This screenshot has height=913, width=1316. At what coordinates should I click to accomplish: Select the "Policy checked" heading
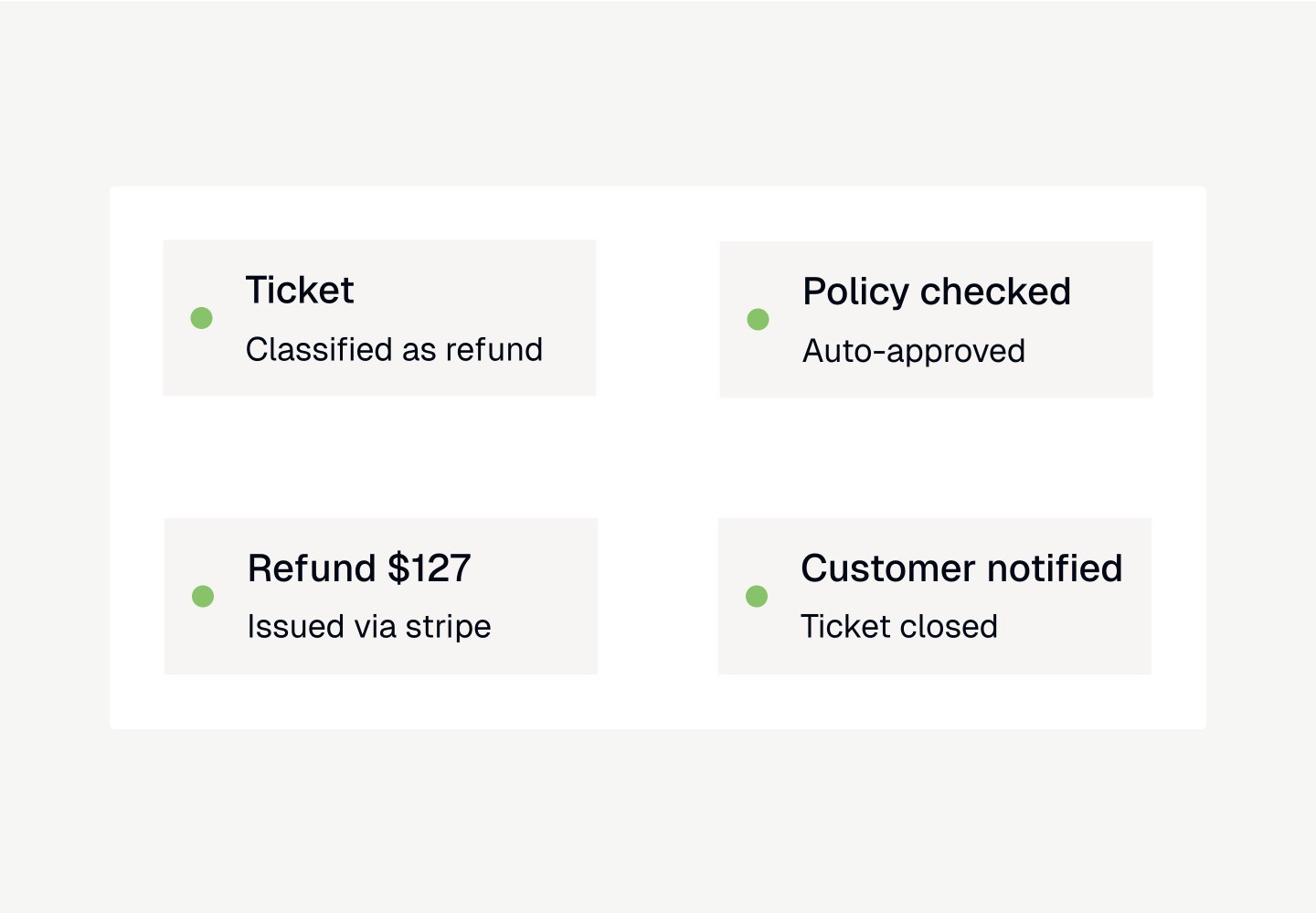[936, 292]
